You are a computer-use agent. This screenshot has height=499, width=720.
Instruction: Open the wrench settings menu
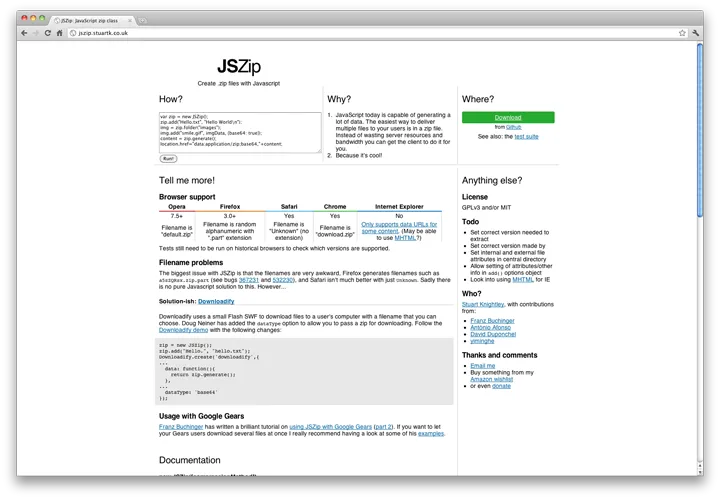tap(695, 33)
